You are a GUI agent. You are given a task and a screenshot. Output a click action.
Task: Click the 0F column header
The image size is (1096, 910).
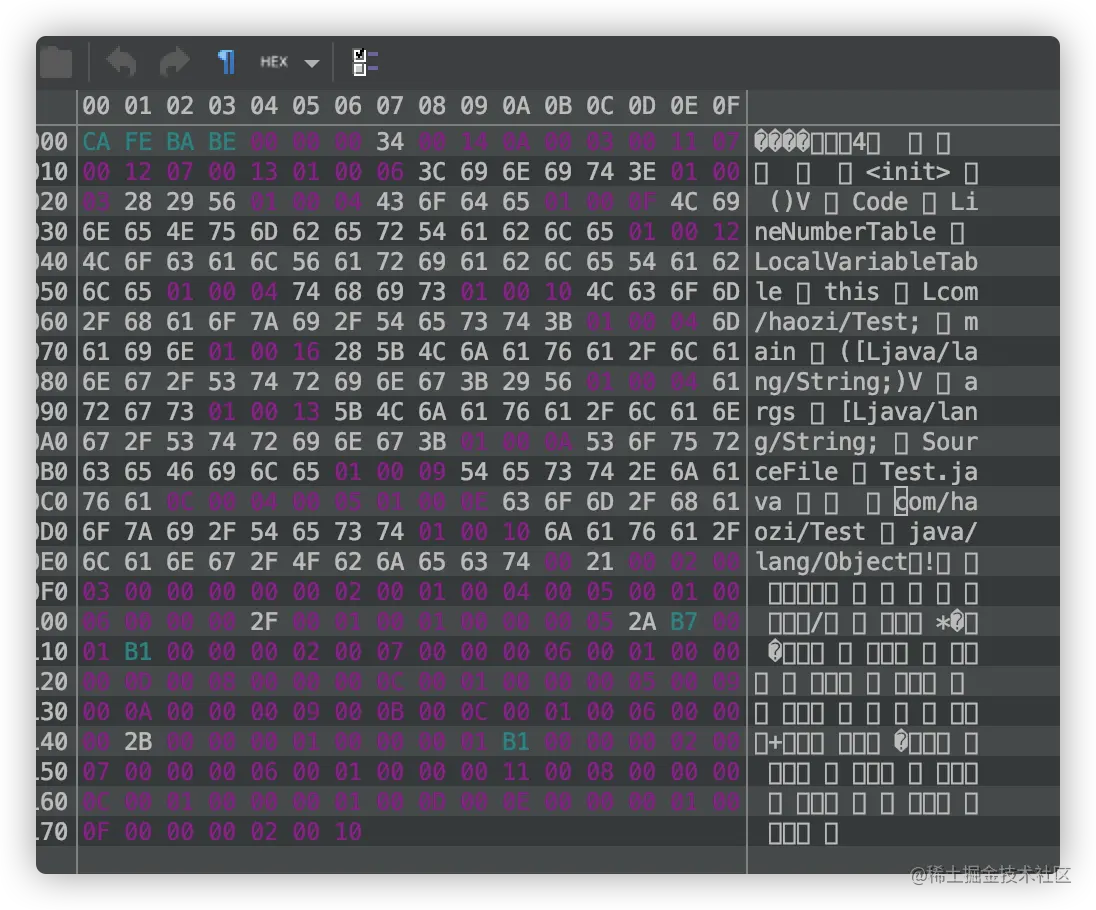pos(726,106)
